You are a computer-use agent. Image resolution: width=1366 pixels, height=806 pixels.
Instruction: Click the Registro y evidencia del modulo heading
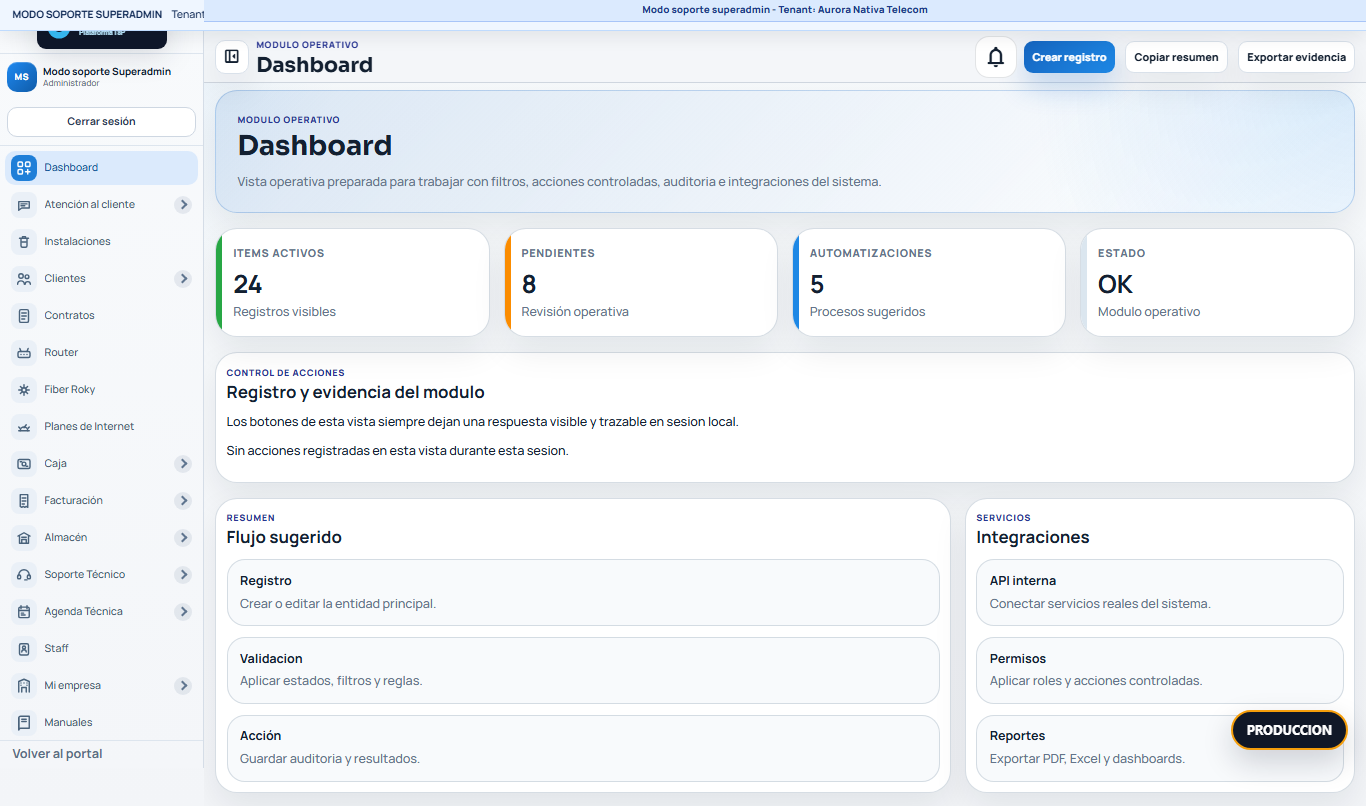pos(356,393)
